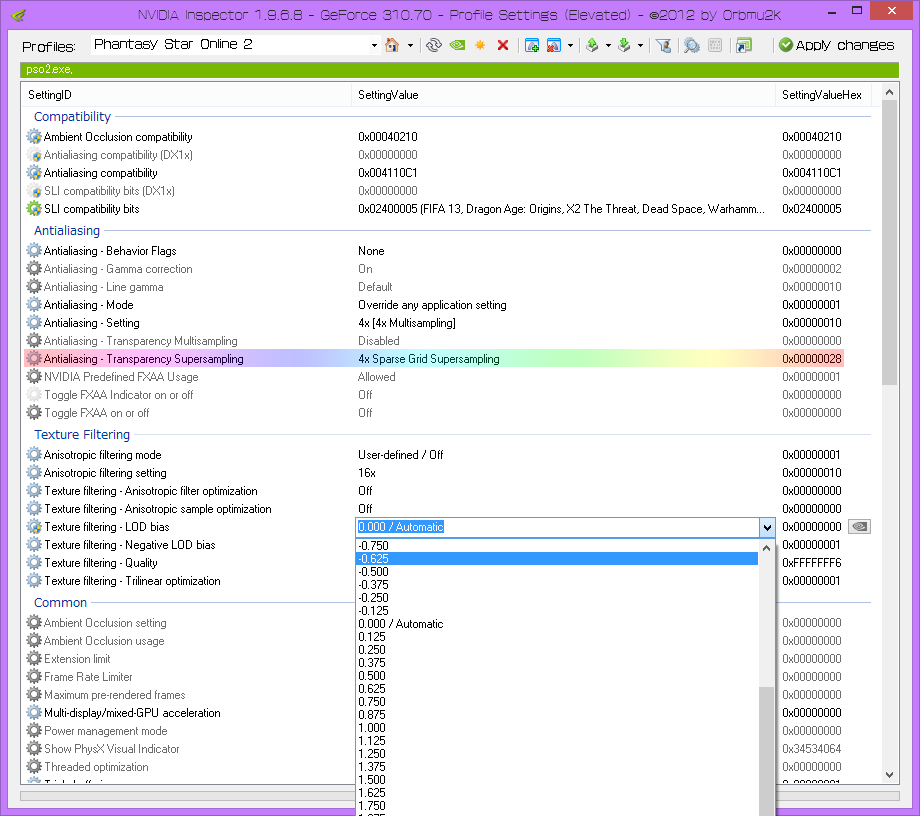Click the orange star create-profile icon

(480, 45)
